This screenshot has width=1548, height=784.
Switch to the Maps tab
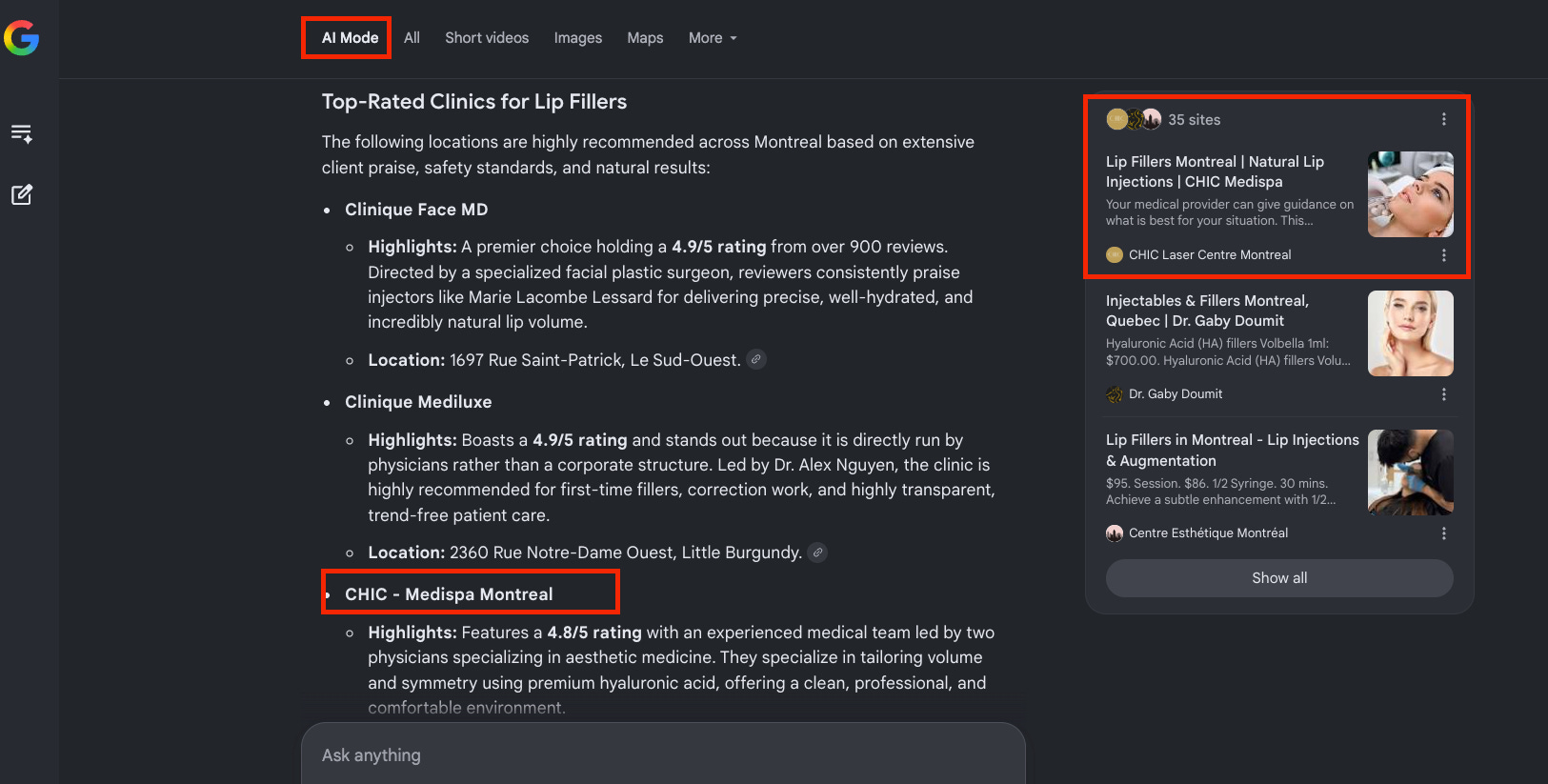point(645,38)
